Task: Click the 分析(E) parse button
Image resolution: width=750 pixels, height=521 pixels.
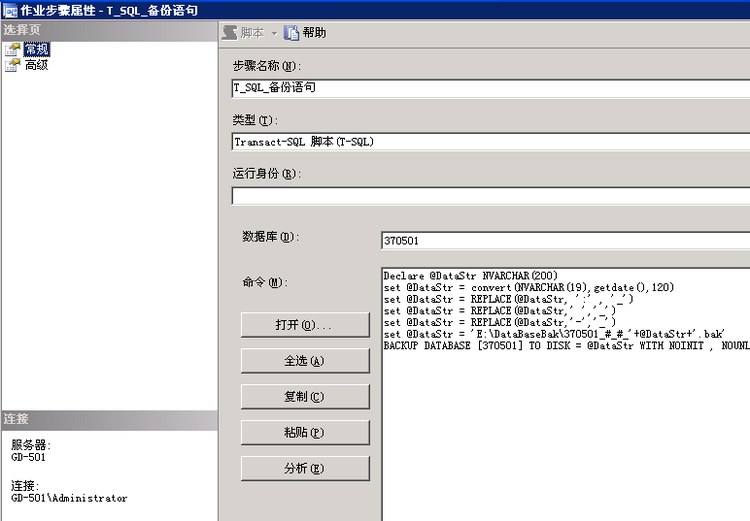Action: click(305, 469)
